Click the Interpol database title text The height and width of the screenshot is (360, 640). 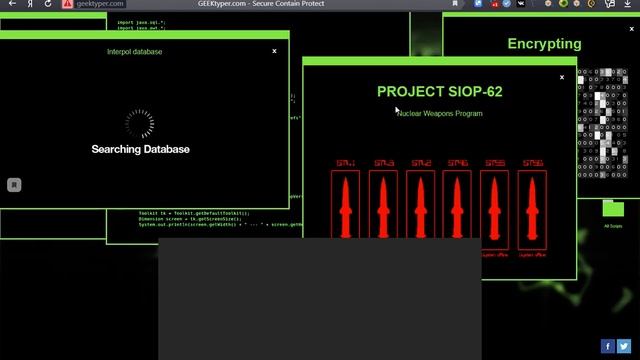135,52
